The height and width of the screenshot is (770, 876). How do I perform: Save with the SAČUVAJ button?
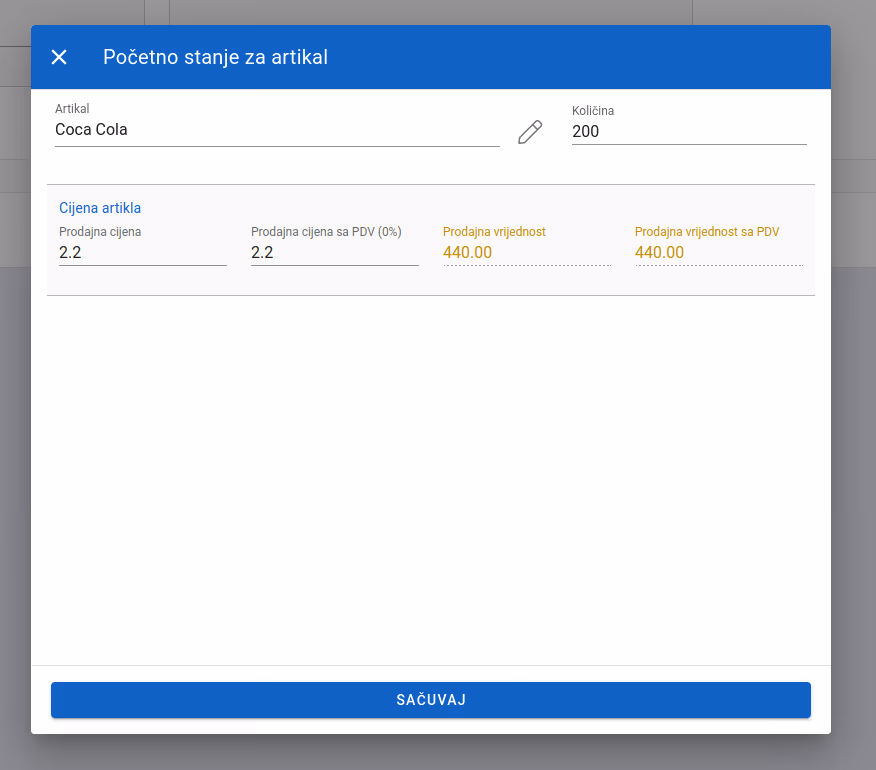coord(431,700)
